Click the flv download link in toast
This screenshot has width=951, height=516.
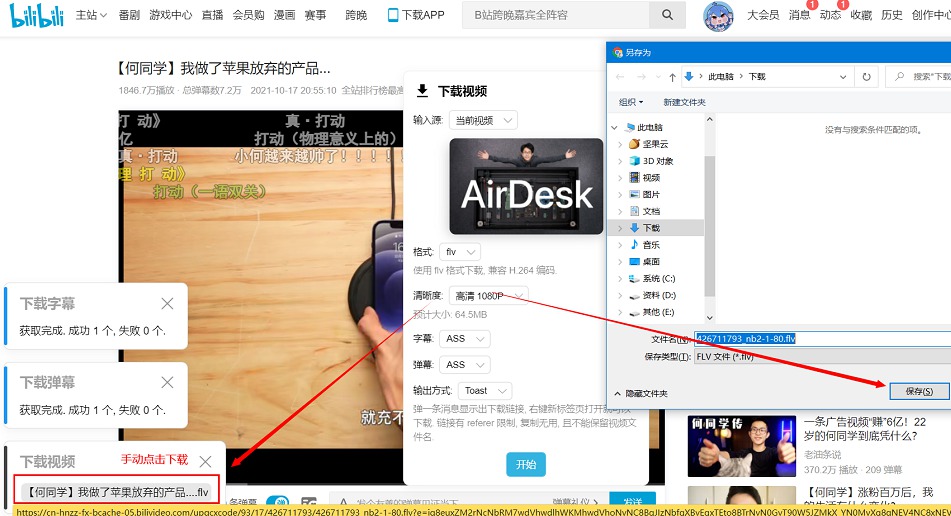coord(118,492)
